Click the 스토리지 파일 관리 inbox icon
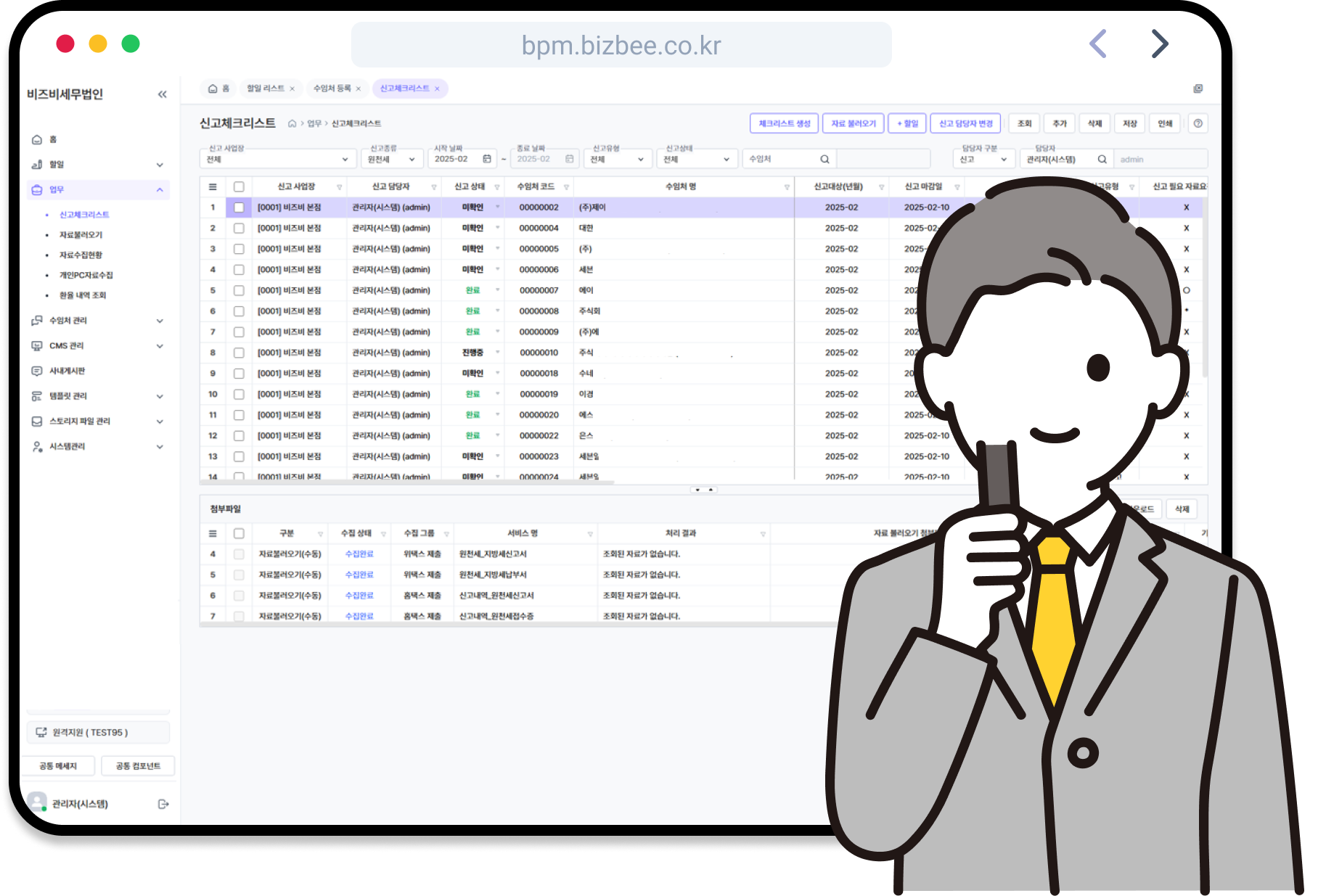The width and height of the screenshot is (1326, 896). [x=37, y=422]
